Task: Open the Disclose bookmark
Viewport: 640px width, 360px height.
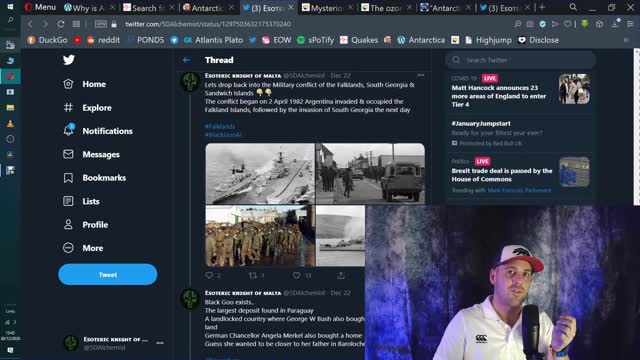Action: [x=538, y=40]
